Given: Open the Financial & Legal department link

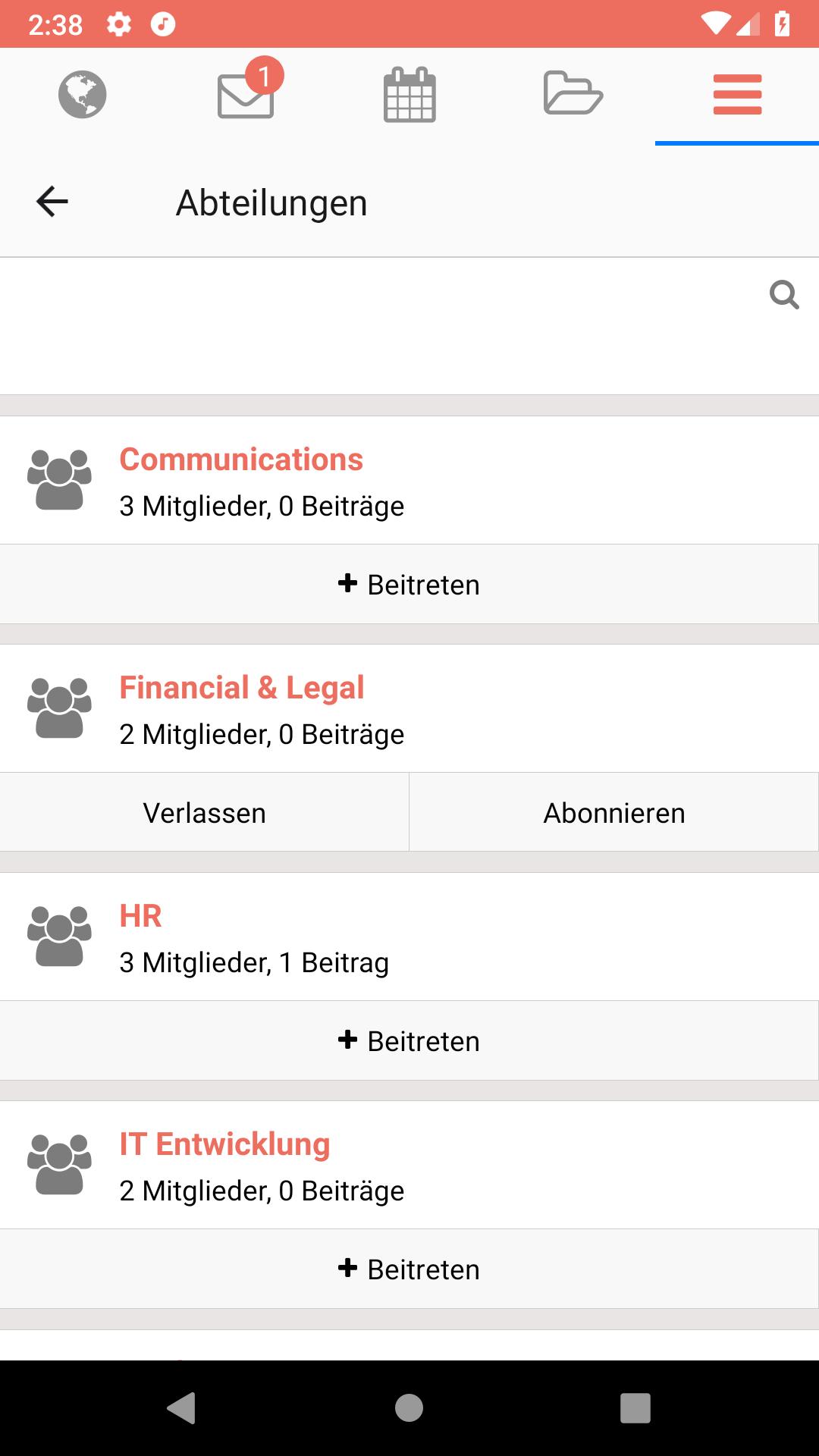Looking at the screenshot, I should pos(242,688).
